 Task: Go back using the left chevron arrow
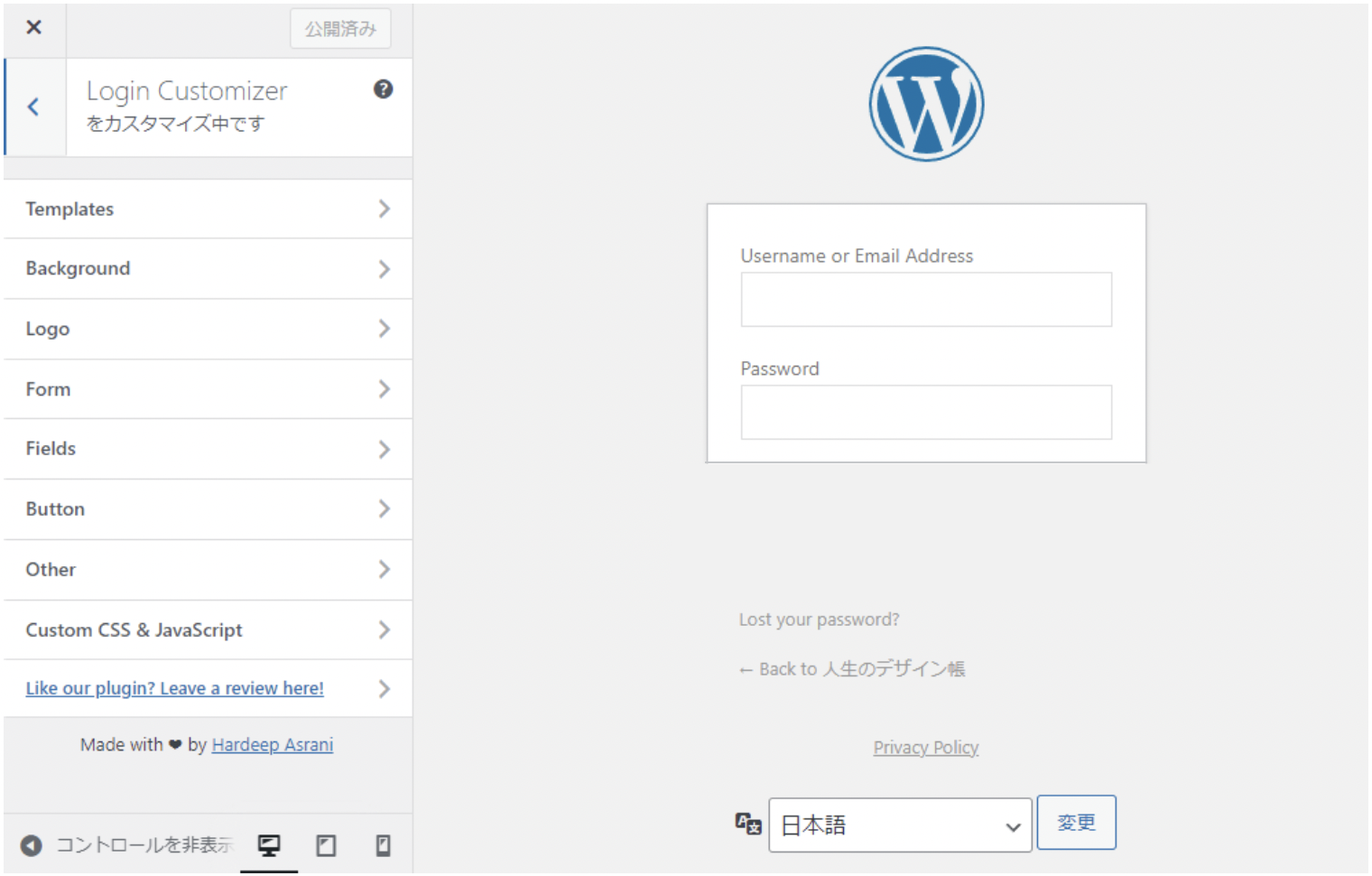click(33, 107)
